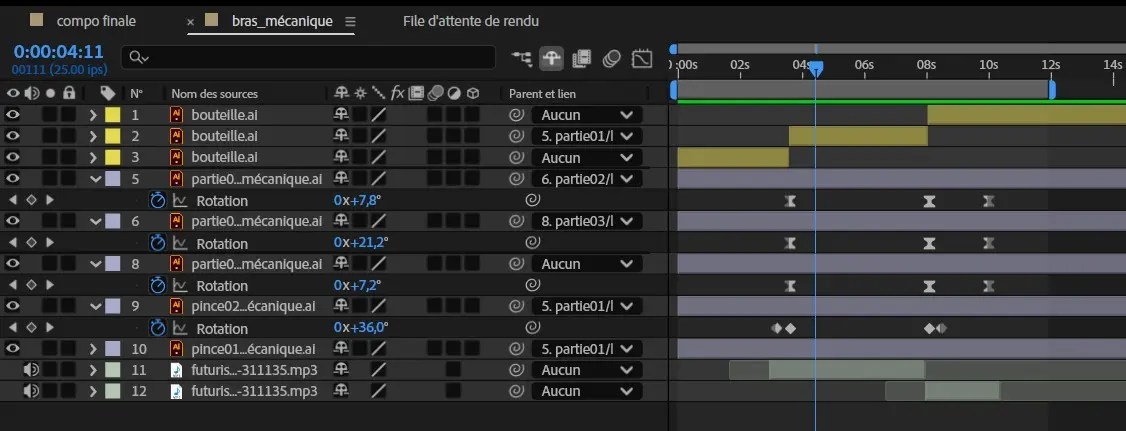This screenshot has width=1126, height=431.
Task: Click the parent pick whip of layer 1
Action: tap(517, 115)
